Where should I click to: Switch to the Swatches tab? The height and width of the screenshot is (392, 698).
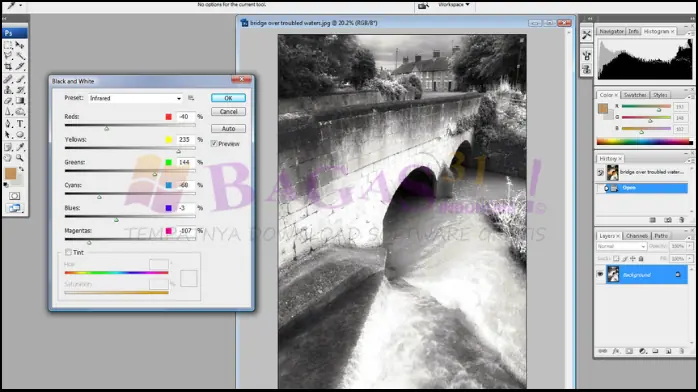point(635,95)
